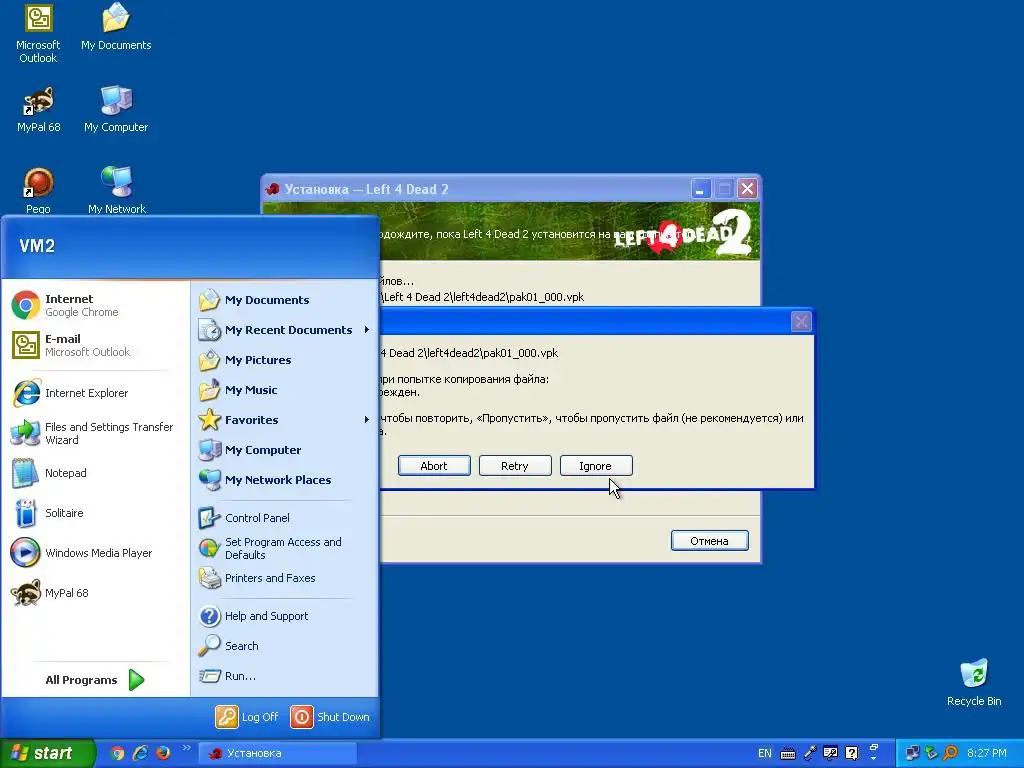
Task: Open My Network Places from Start menu
Action: click(x=283, y=480)
